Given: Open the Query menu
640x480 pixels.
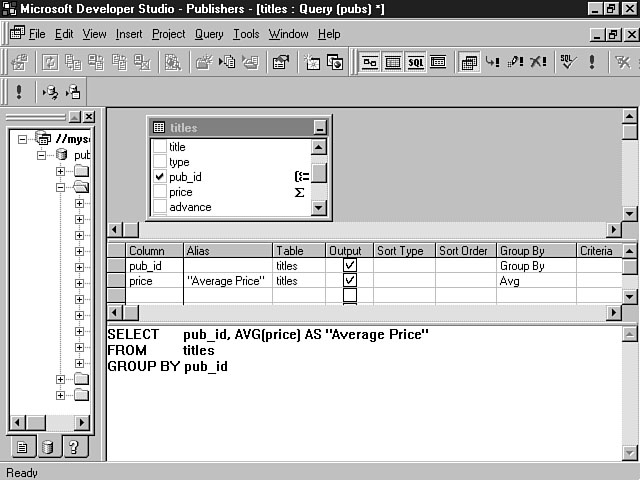Looking at the screenshot, I should 209,34.
